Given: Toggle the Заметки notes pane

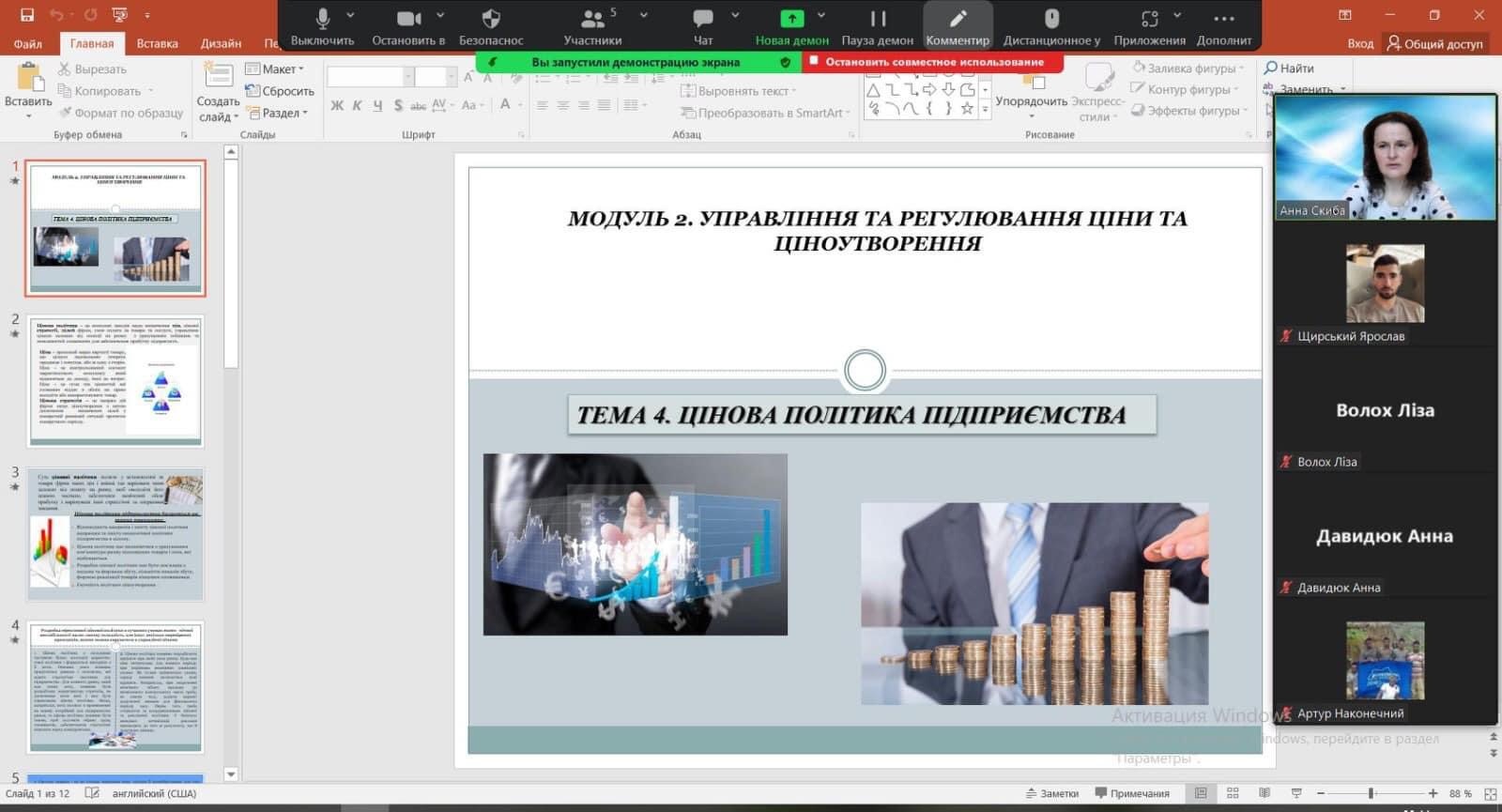Looking at the screenshot, I should point(1052,793).
